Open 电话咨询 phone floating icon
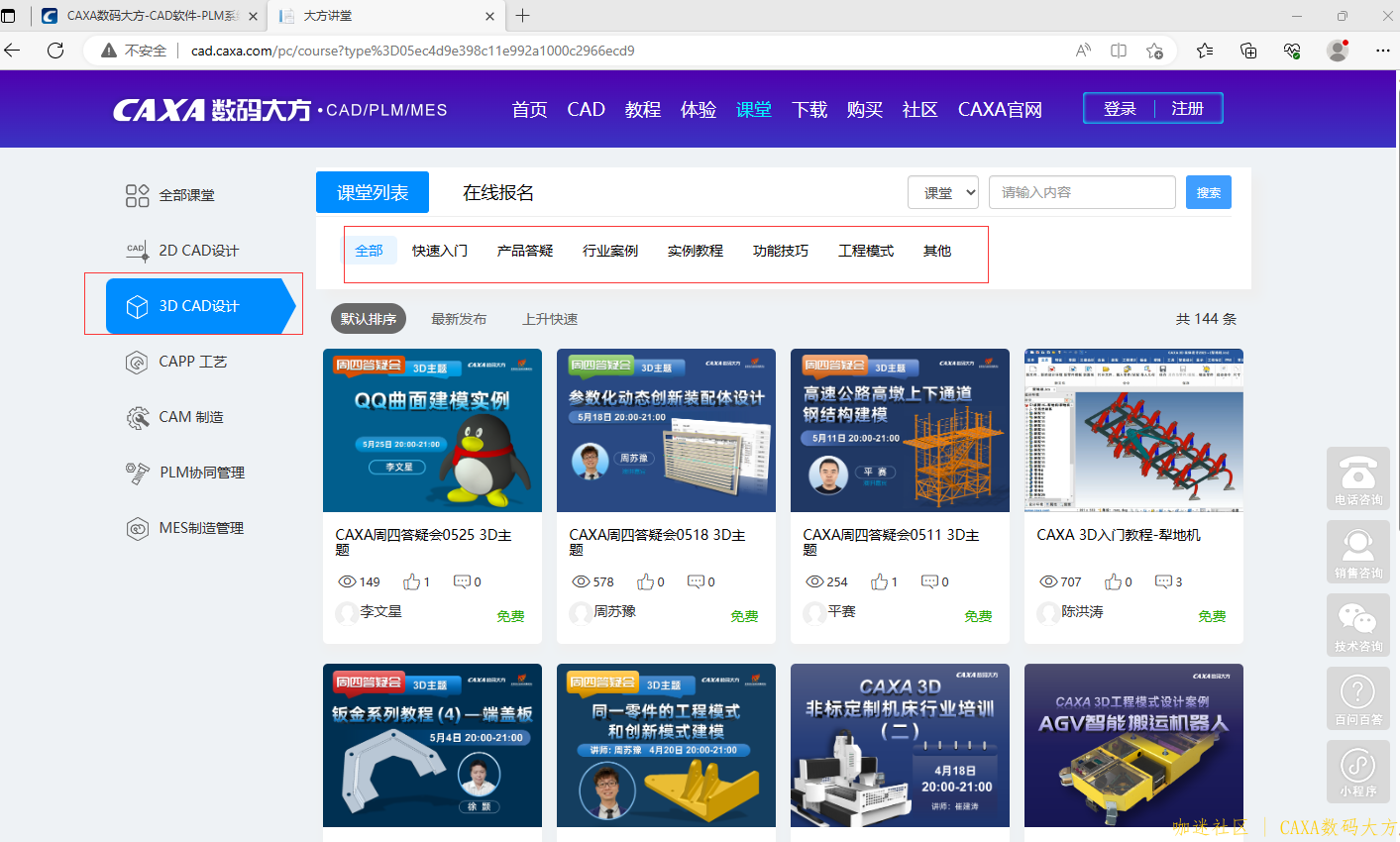The width and height of the screenshot is (1400, 842). tap(1357, 478)
